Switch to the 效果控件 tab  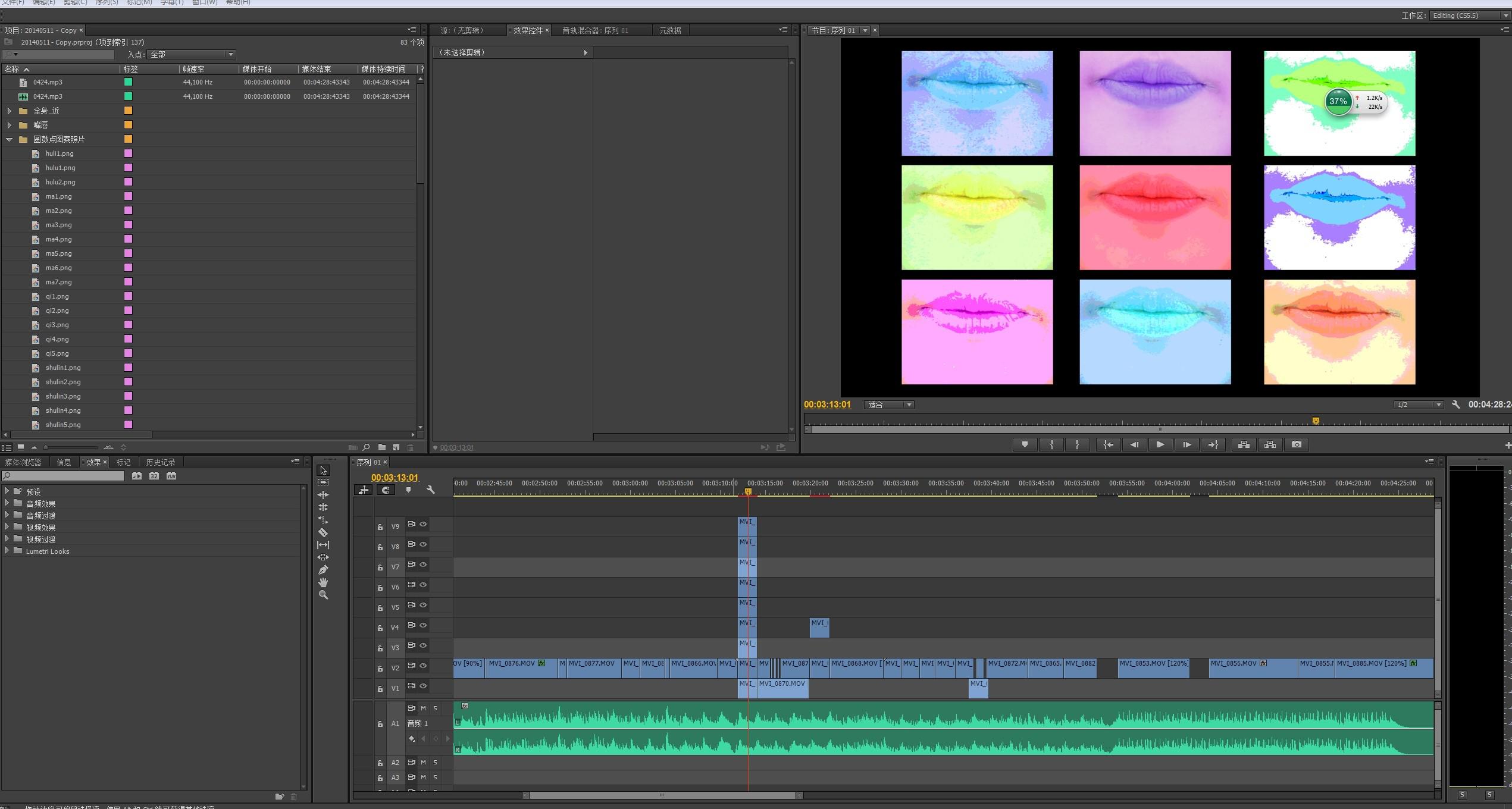click(528, 30)
